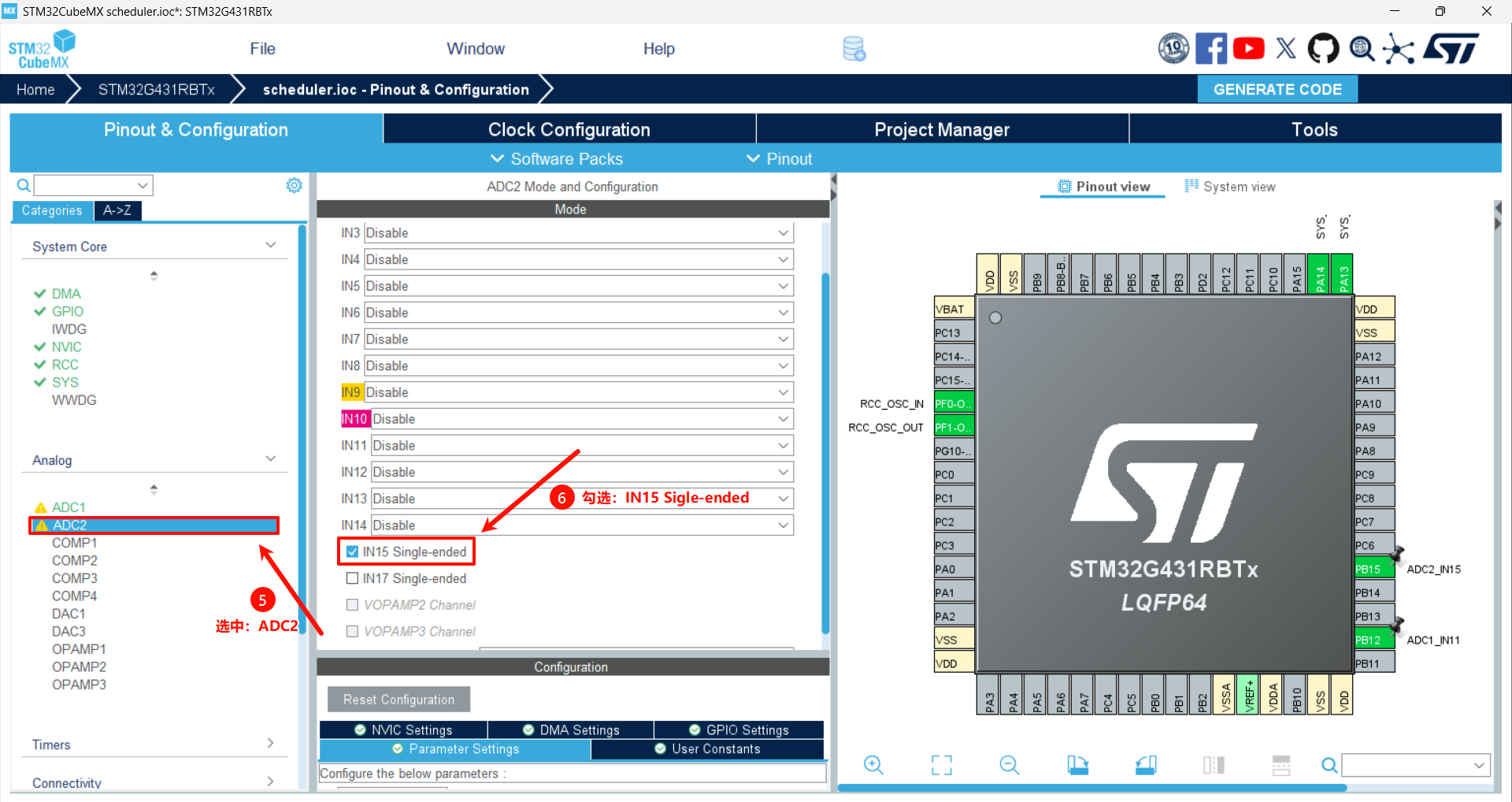Viewport: 1512px width, 802px height.
Task: Open the IN10 mode dropdown
Action: pyautogui.click(x=582, y=419)
